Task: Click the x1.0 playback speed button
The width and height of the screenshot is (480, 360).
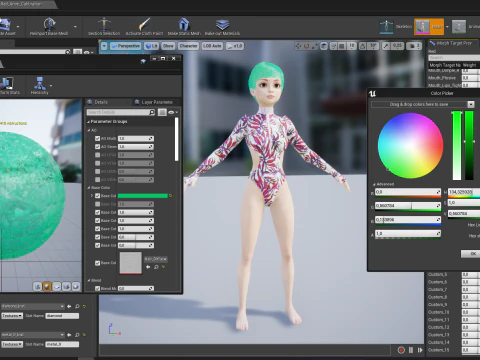Action: 235,46
